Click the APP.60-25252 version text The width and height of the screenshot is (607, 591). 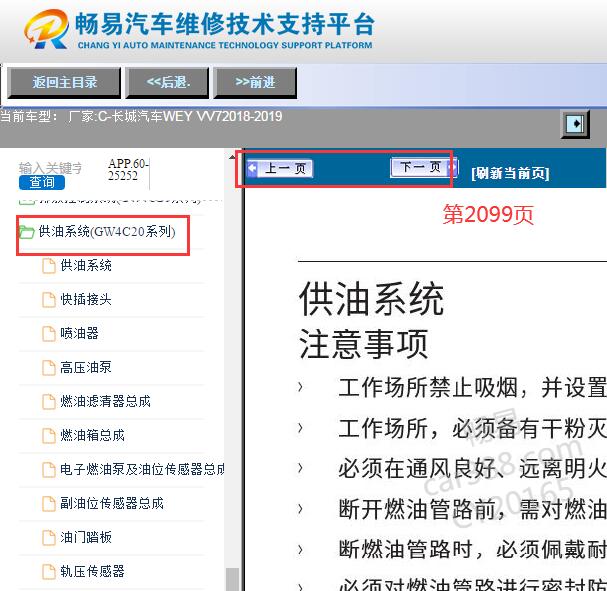point(128,170)
